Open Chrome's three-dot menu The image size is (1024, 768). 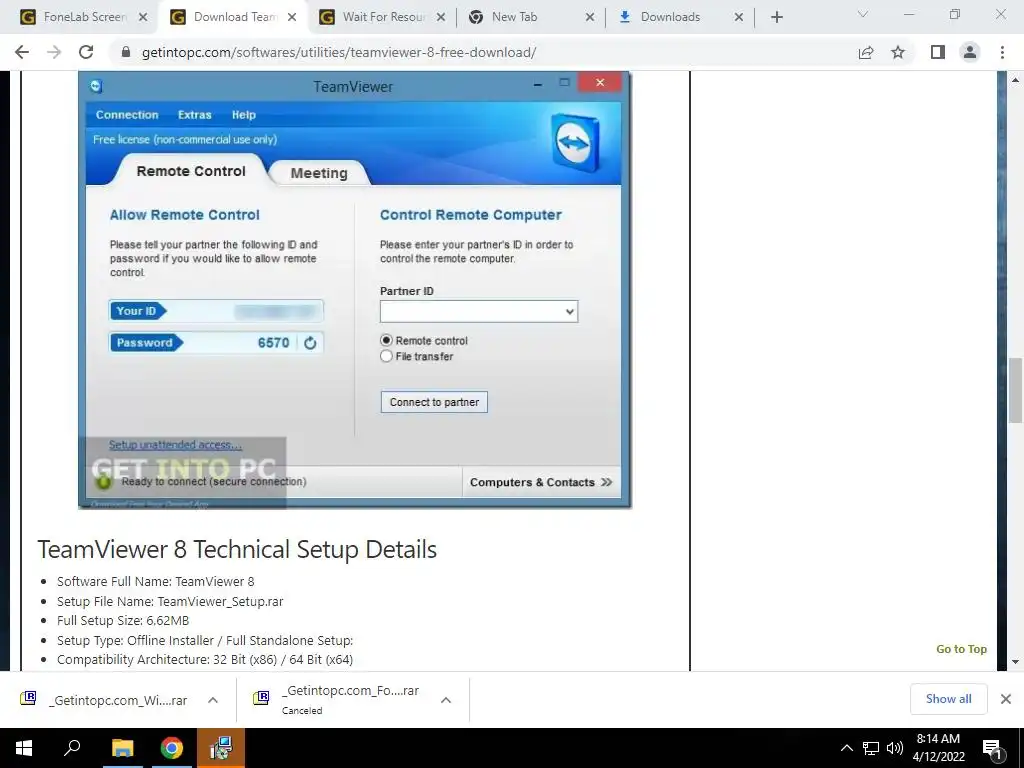[x=1002, y=52]
